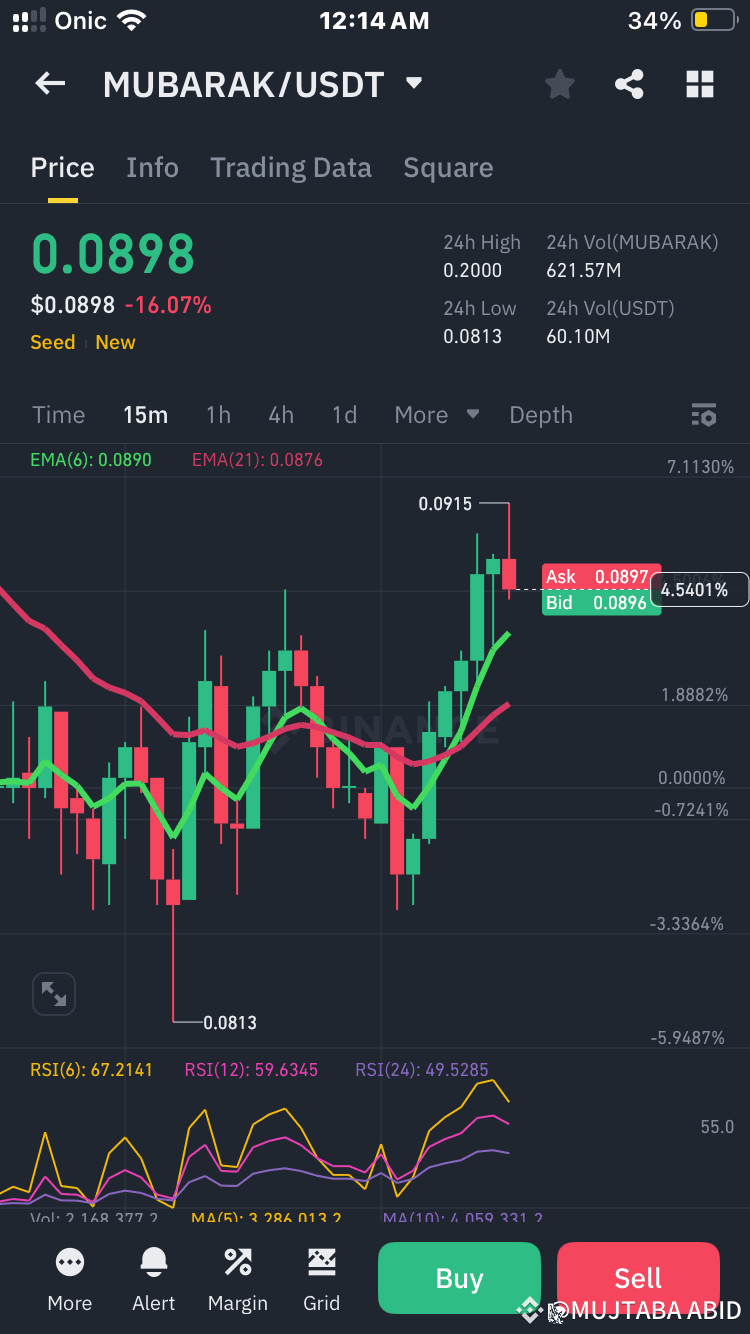Open Grid trading bot icon

point(321,1280)
